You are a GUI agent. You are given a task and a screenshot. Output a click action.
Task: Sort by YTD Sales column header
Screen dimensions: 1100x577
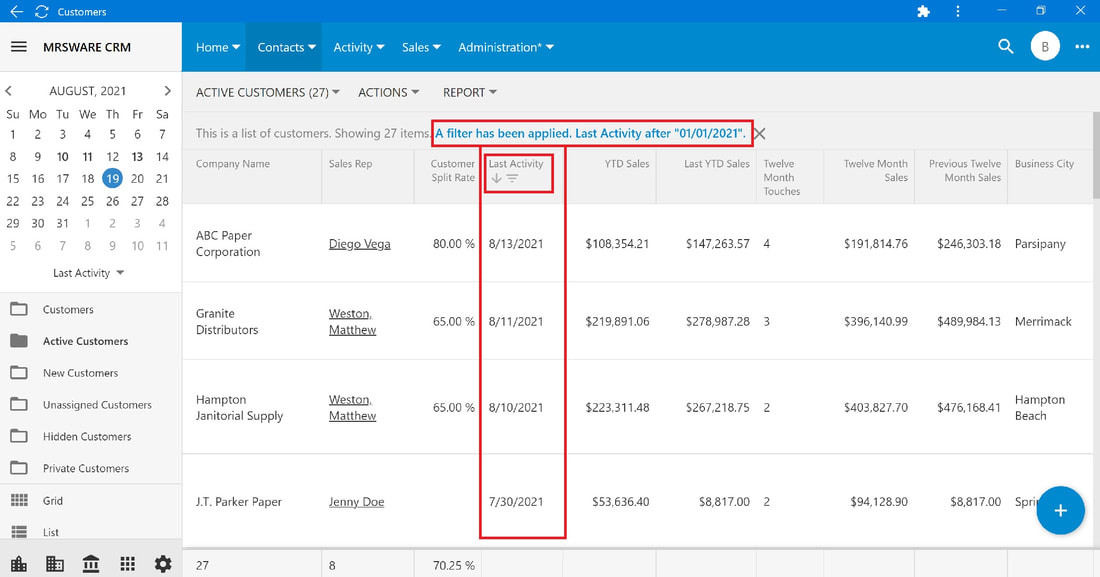point(626,164)
